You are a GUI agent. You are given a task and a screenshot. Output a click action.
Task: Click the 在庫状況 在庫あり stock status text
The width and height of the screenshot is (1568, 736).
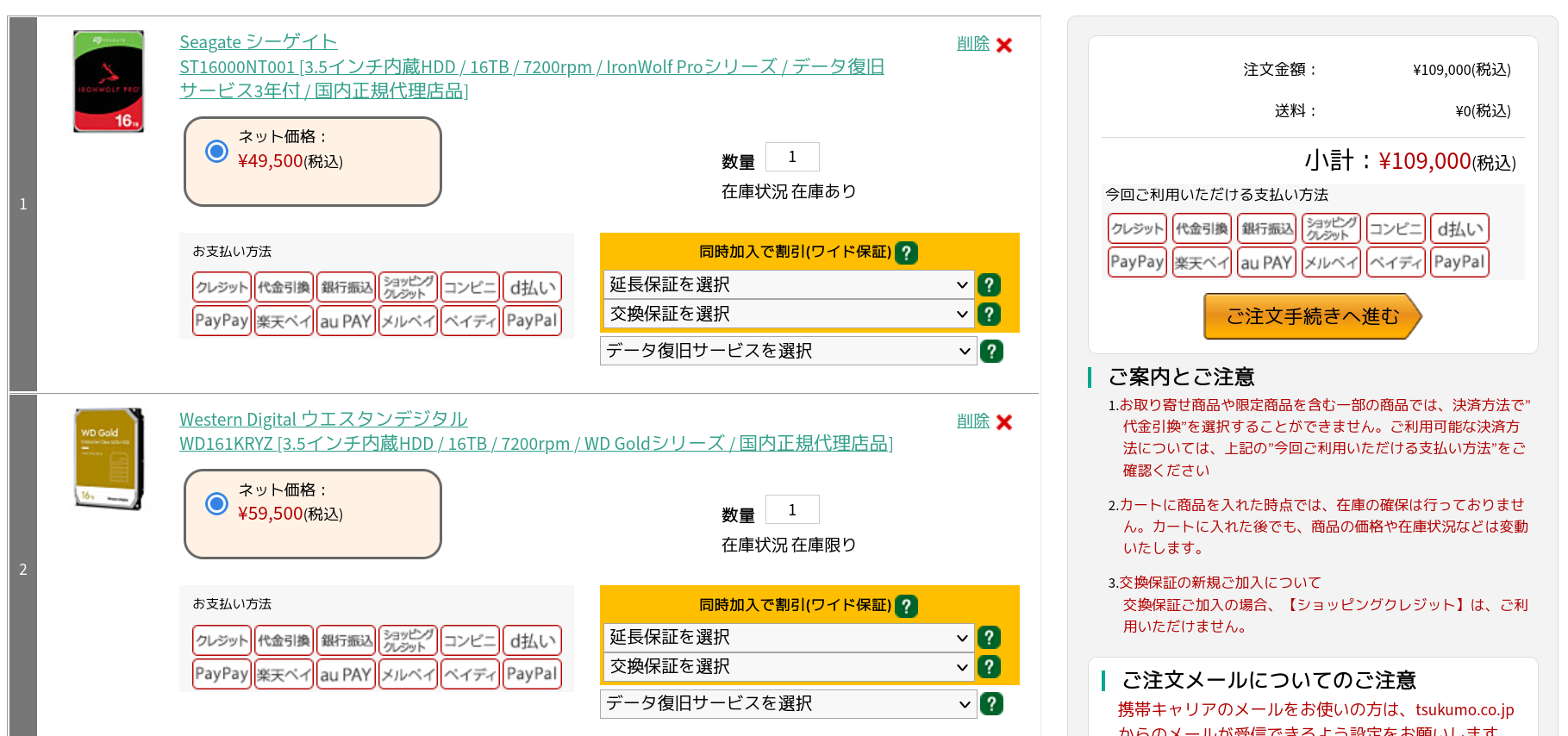789,191
